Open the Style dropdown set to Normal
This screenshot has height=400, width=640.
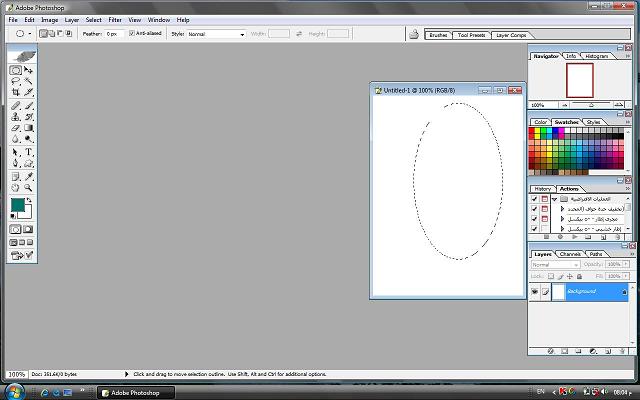coord(216,34)
